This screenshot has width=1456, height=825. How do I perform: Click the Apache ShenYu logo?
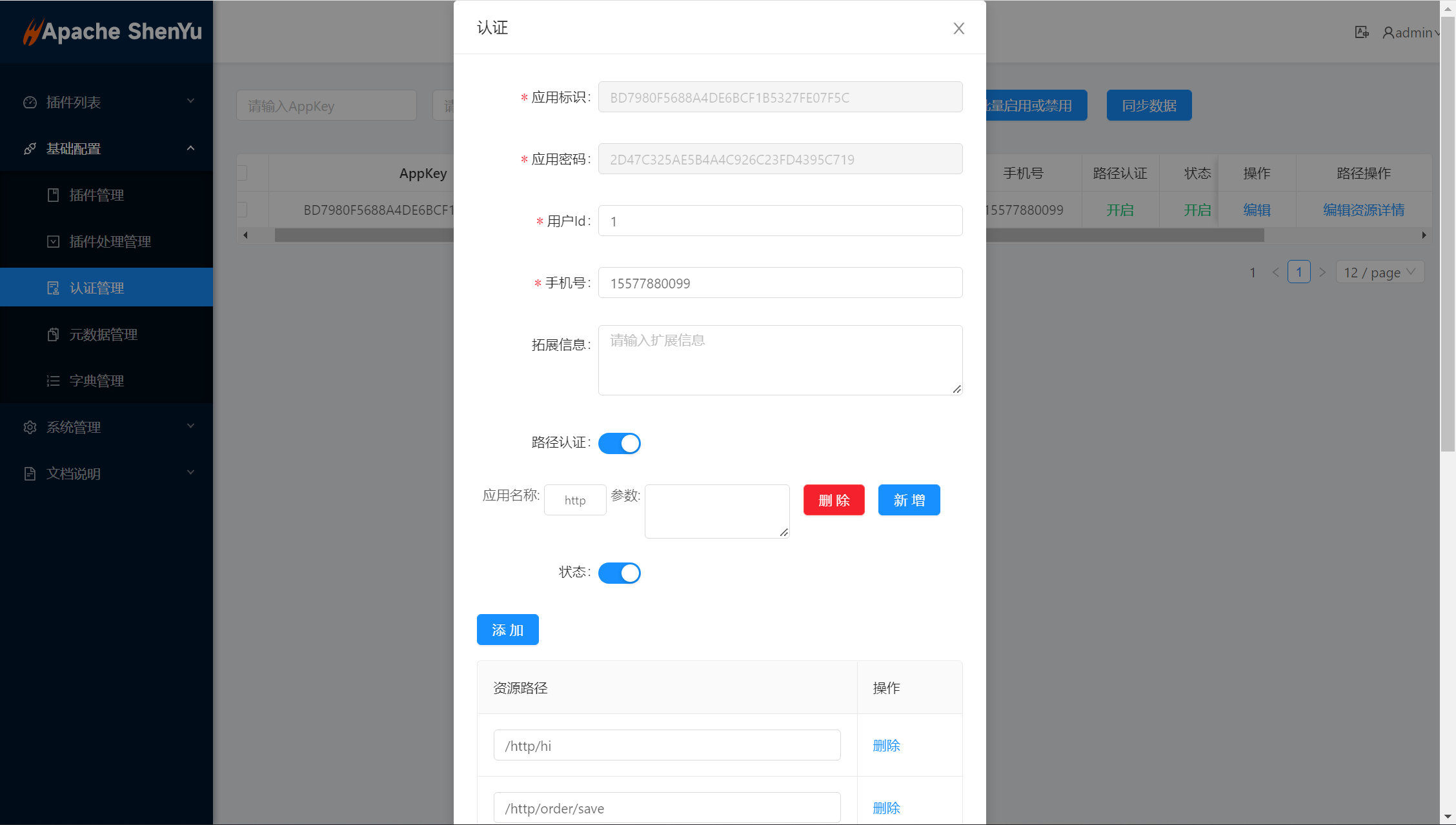[x=112, y=32]
